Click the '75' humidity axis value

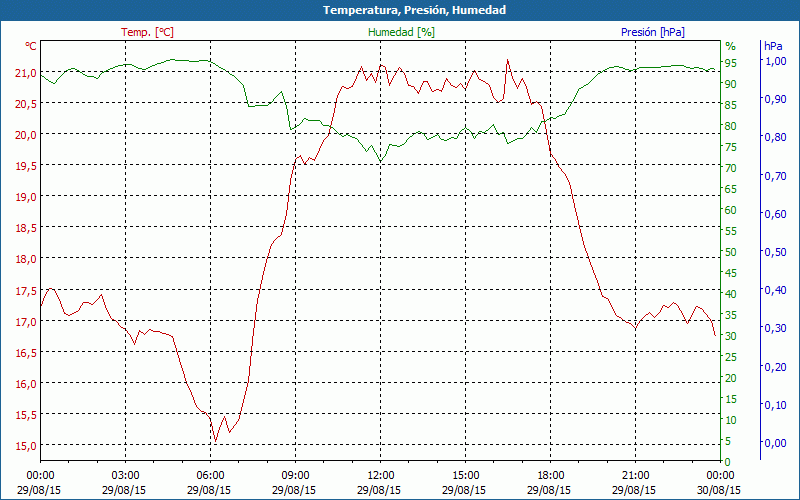(731, 147)
